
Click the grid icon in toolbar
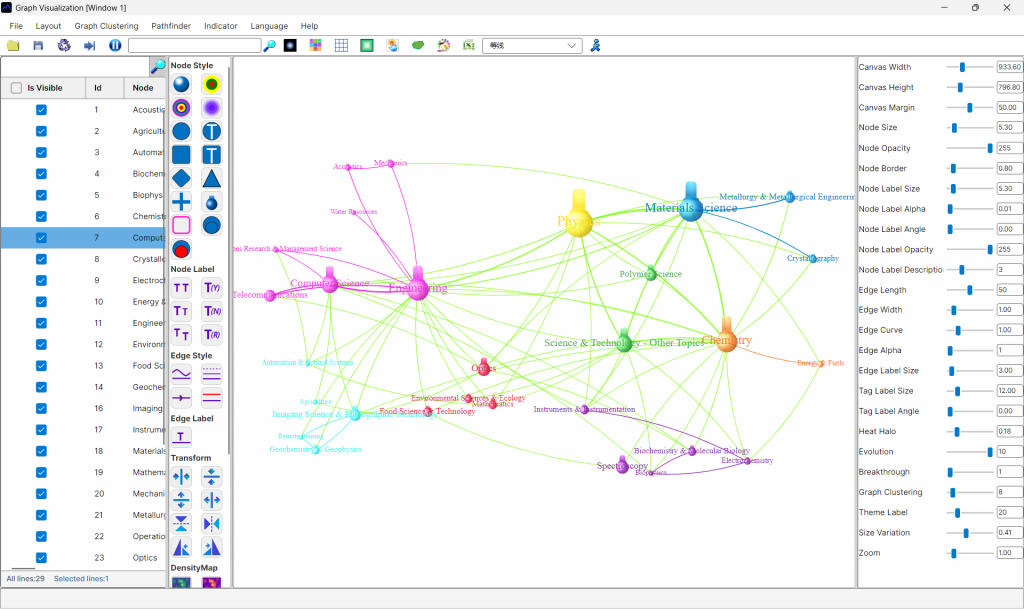[341, 46]
